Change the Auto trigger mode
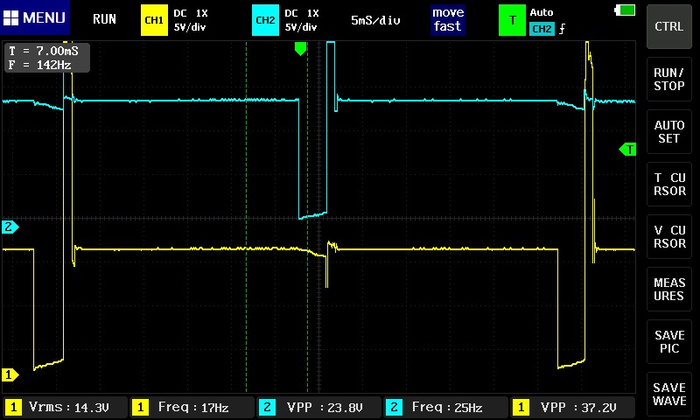Image resolution: width=700 pixels, height=420 pixels. [545, 13]
